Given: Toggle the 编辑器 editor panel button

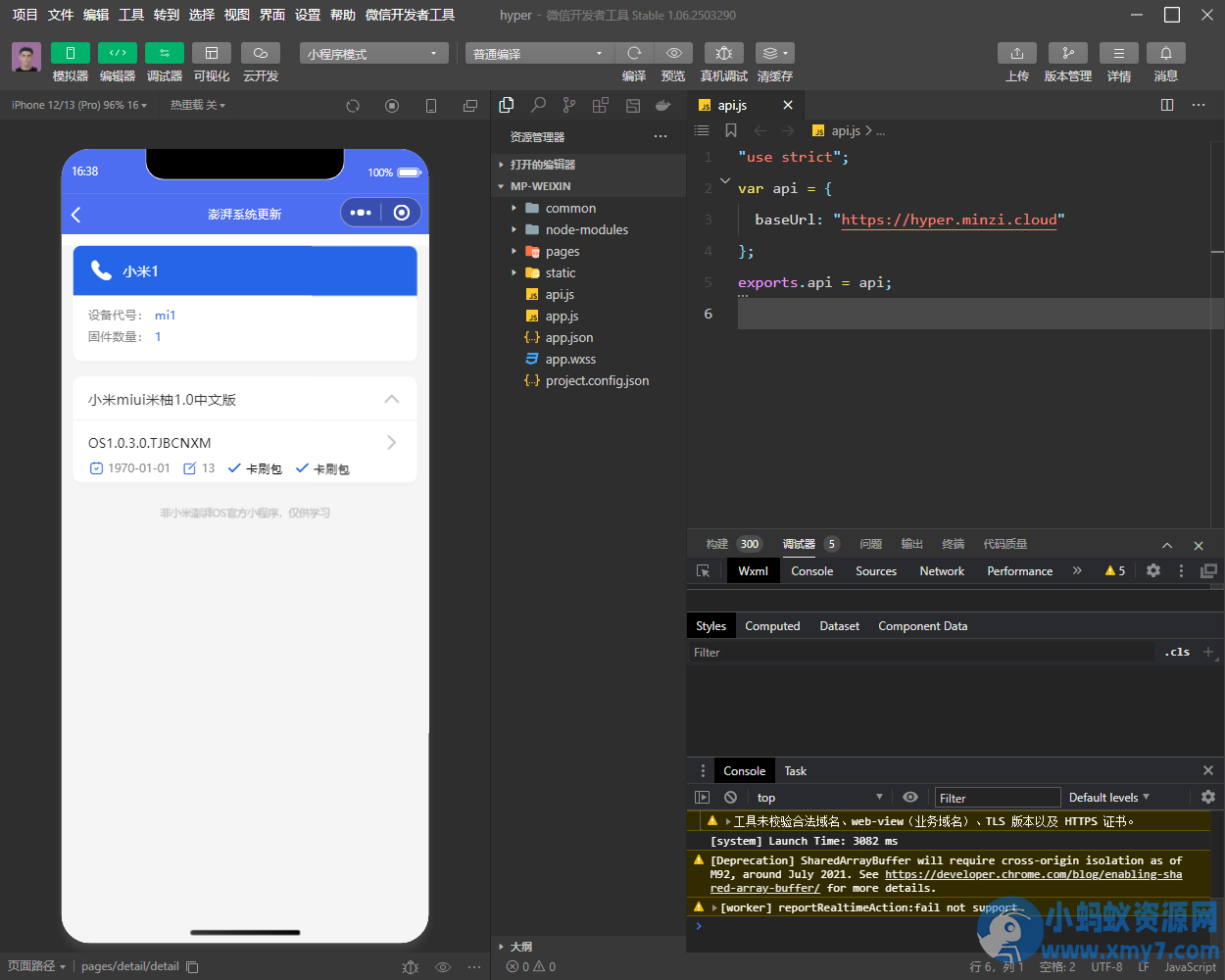Looking at the screenshot, I should pyautogui.click(x=118, y=53).
